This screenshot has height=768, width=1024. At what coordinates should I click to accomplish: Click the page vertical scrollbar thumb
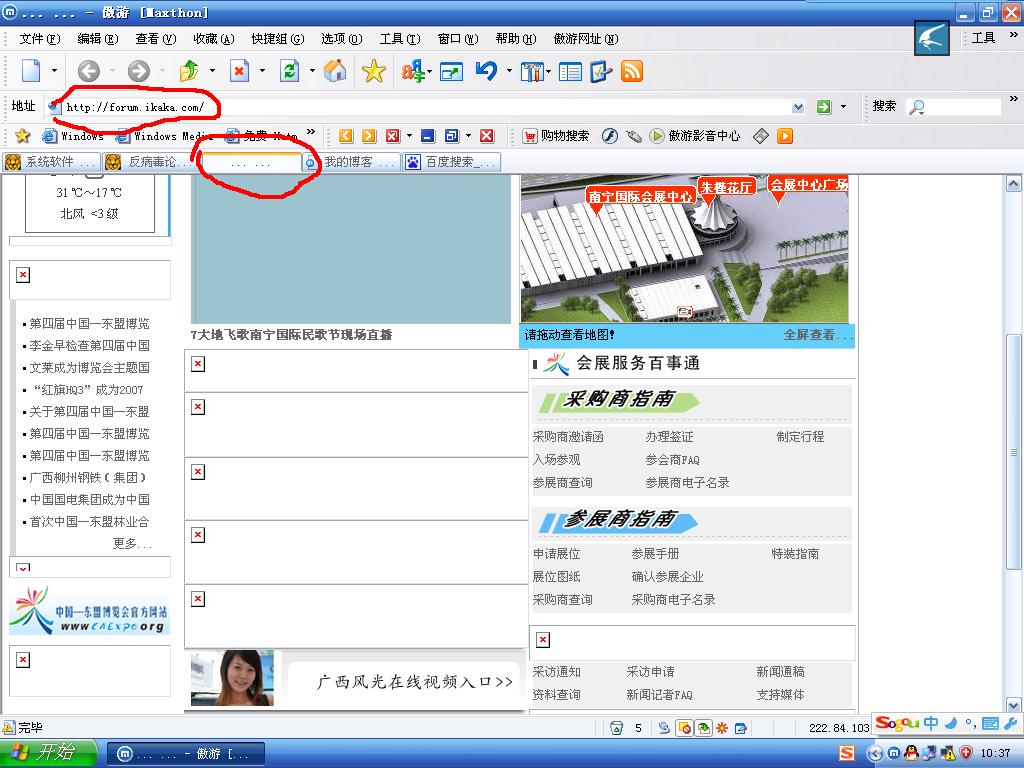1014,452
